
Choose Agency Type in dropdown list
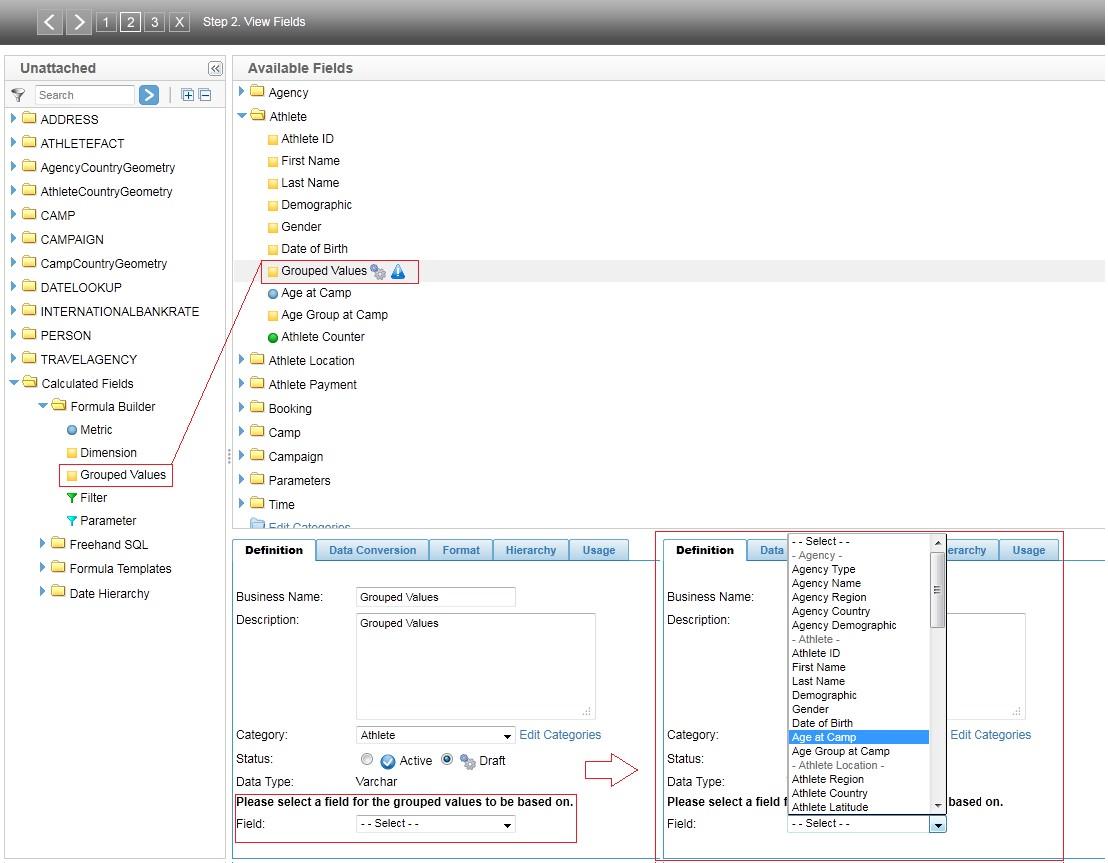pyautogui.click(x=858, y=569)
